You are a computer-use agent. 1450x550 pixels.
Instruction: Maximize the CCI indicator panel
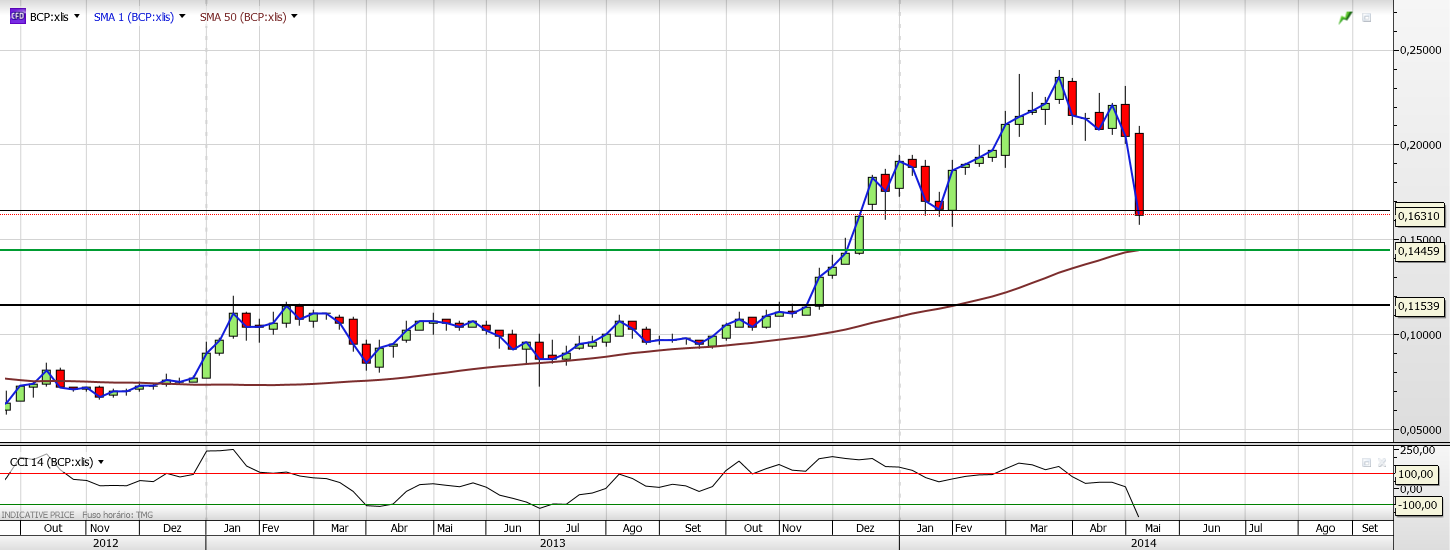click(x=1367, y=463)
